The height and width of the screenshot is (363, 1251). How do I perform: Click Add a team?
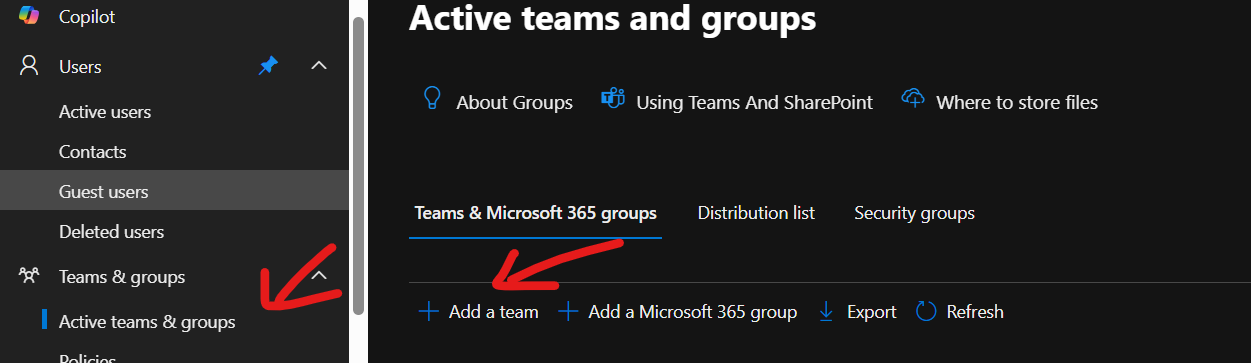[x=478, y=312]
